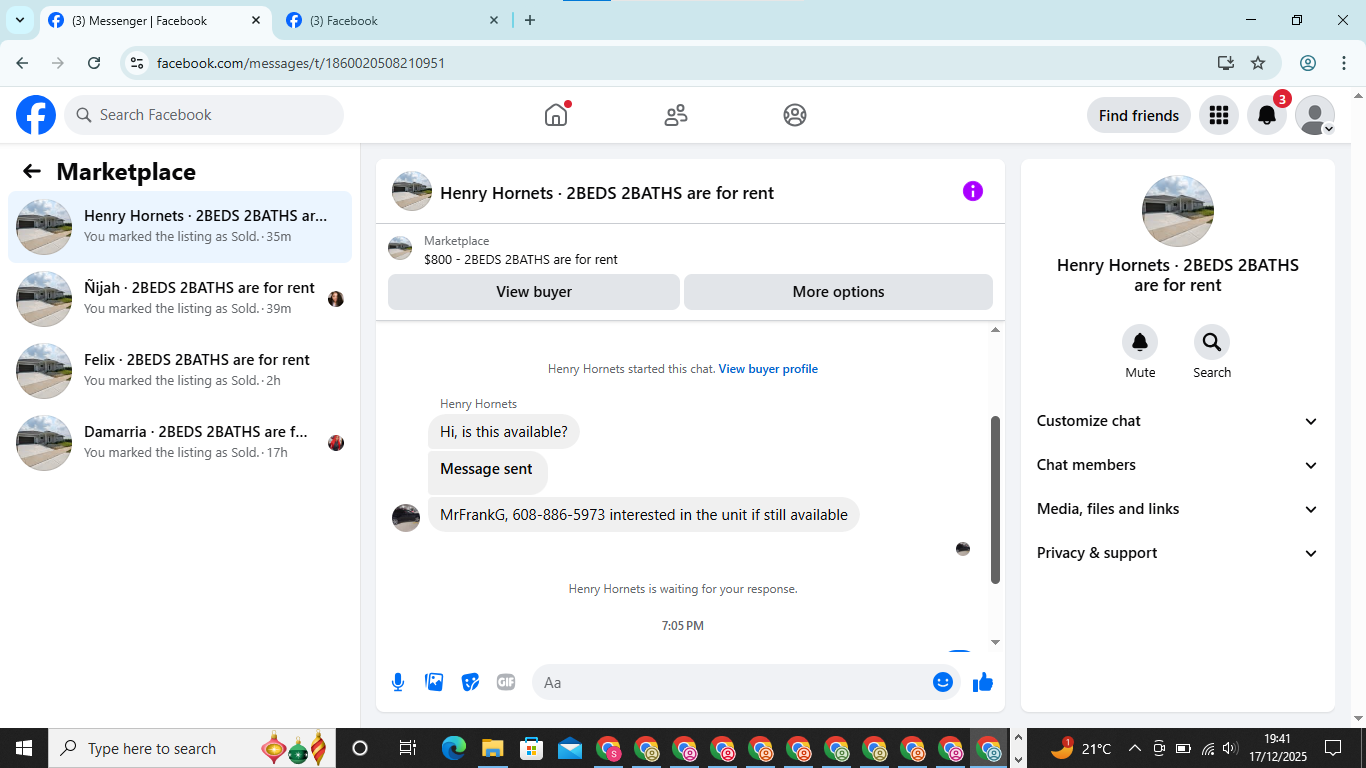The height and width of the screenshot is (768, 1366).
Task: Show hidden system tray icons arrow
Action: 1135,748
